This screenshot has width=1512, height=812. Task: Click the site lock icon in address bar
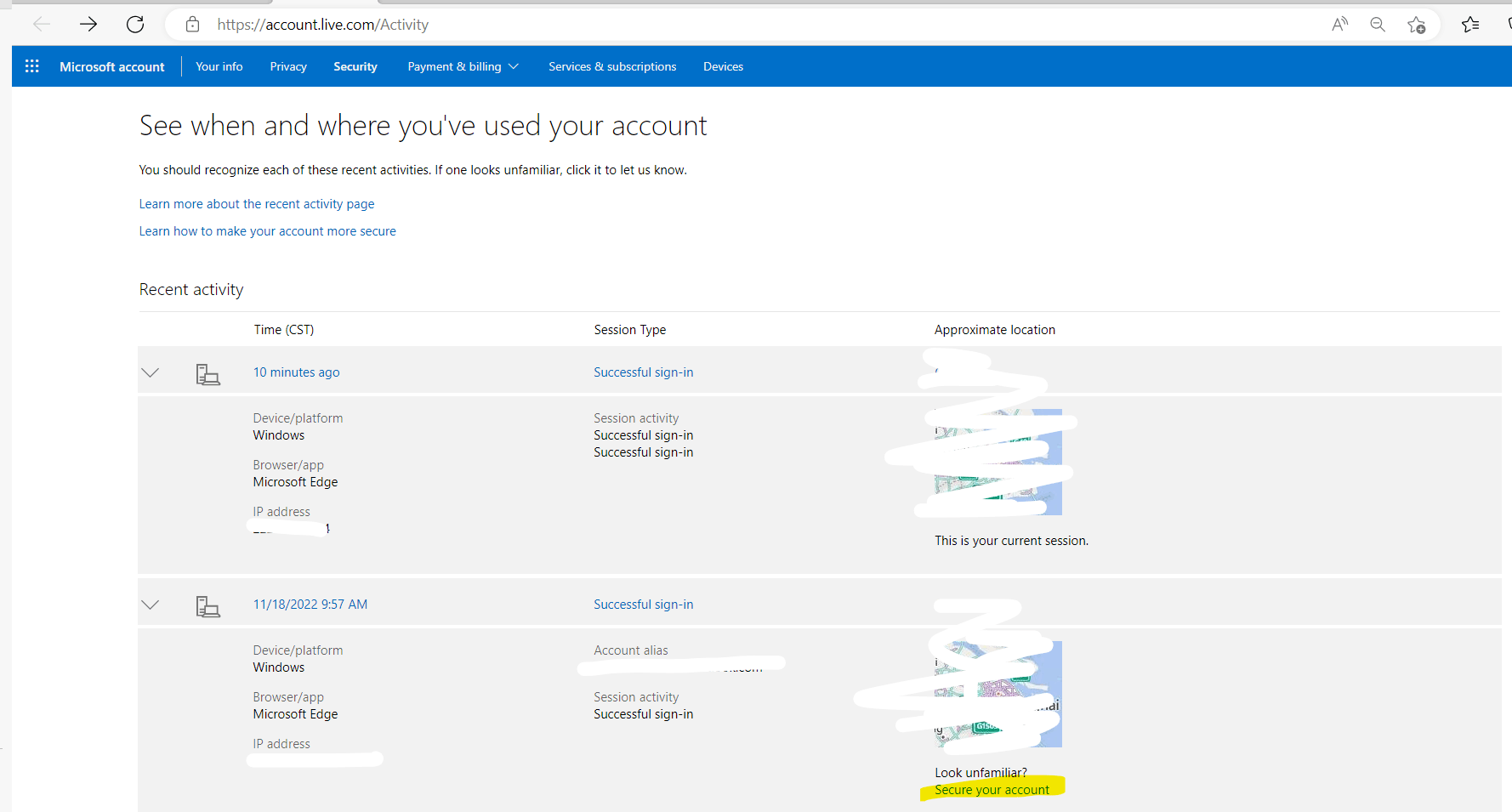193,25
